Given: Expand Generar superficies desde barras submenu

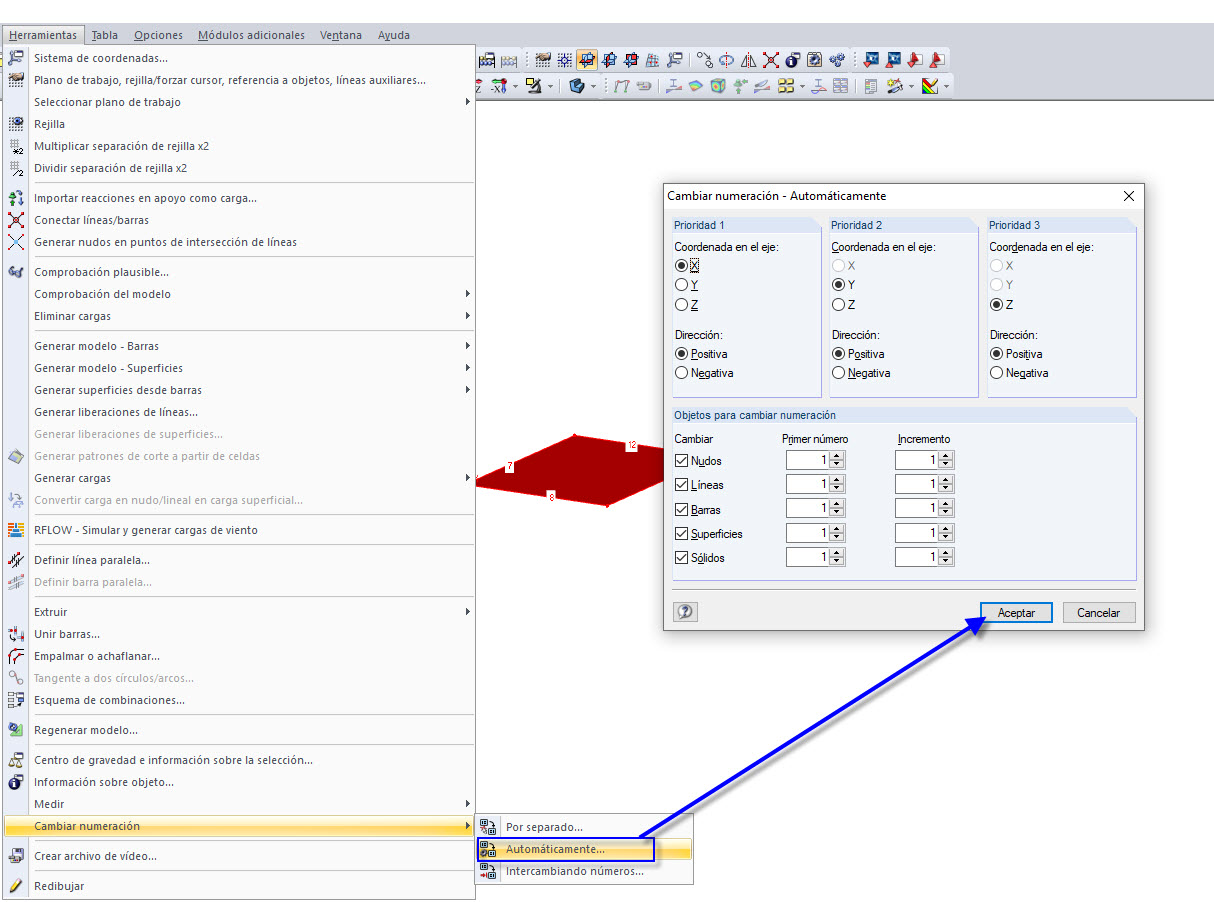Looking at the screenshot, I should (240, 390).
